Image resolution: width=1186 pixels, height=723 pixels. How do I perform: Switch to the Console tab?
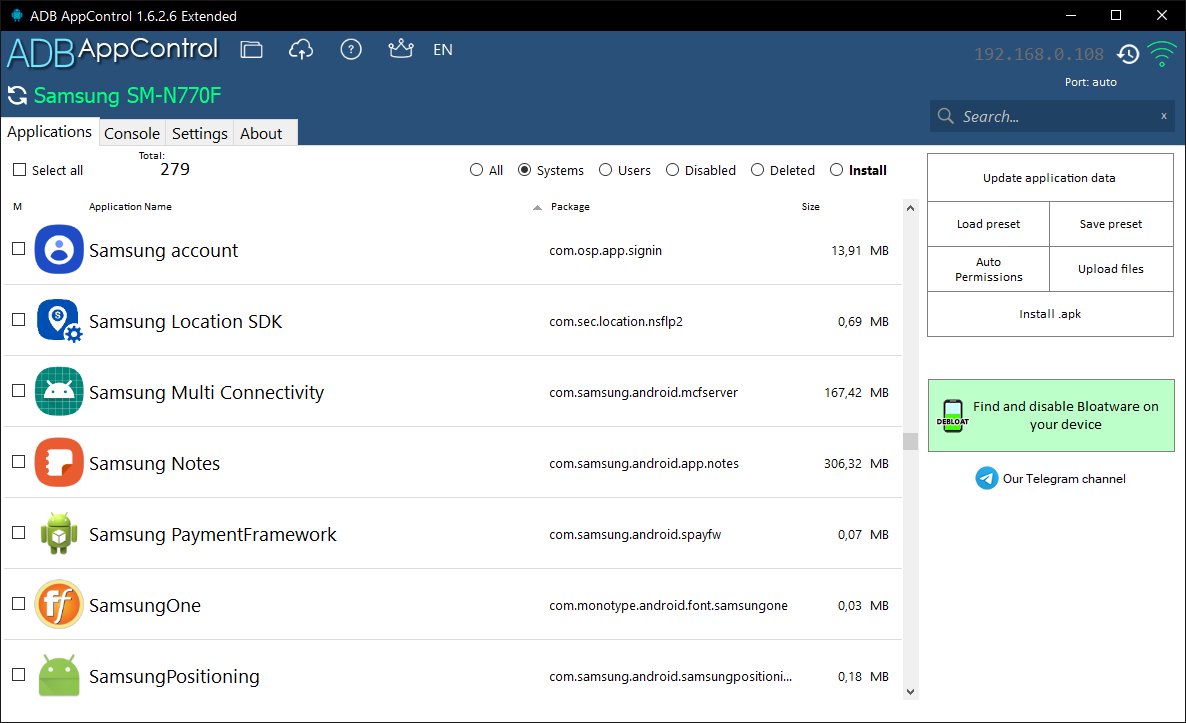[x=132, y=133]
